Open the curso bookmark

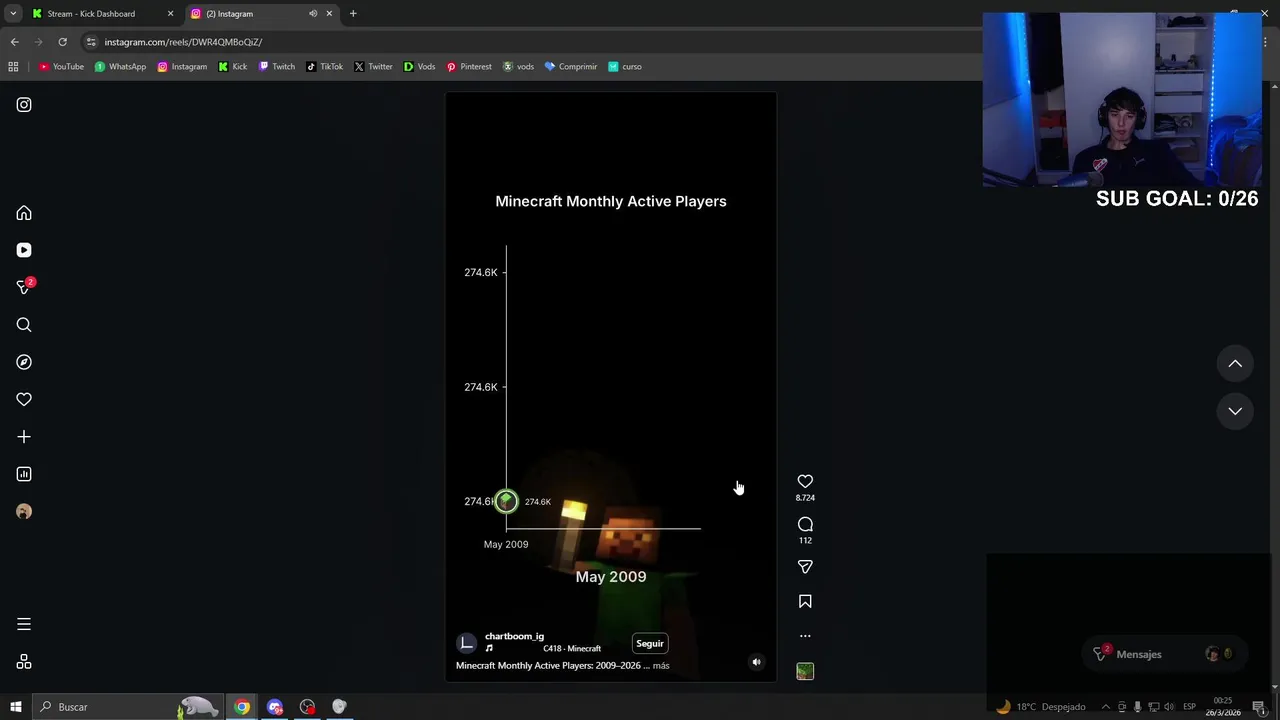[625, 67]
